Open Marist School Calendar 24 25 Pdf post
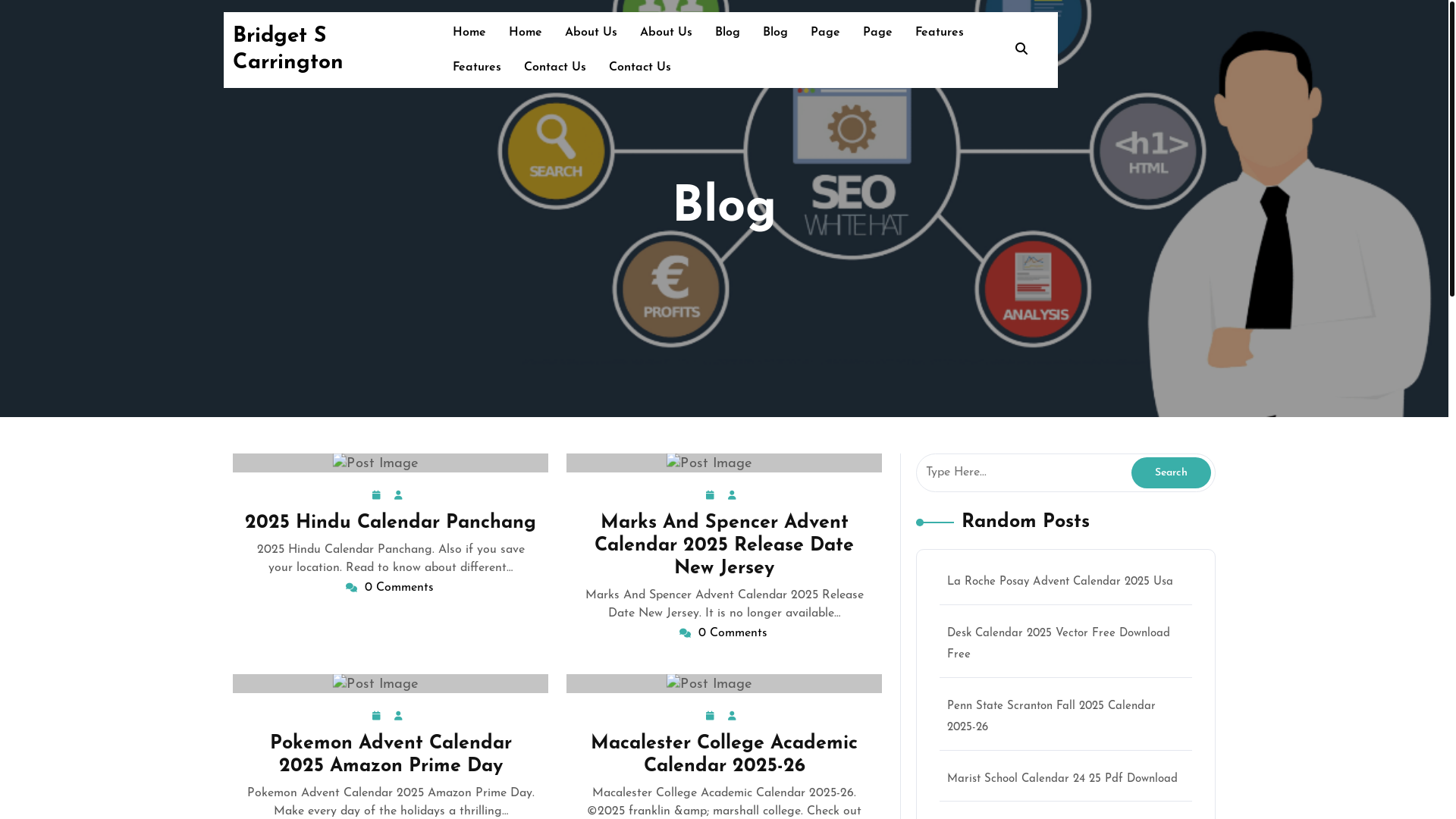 1062,779
